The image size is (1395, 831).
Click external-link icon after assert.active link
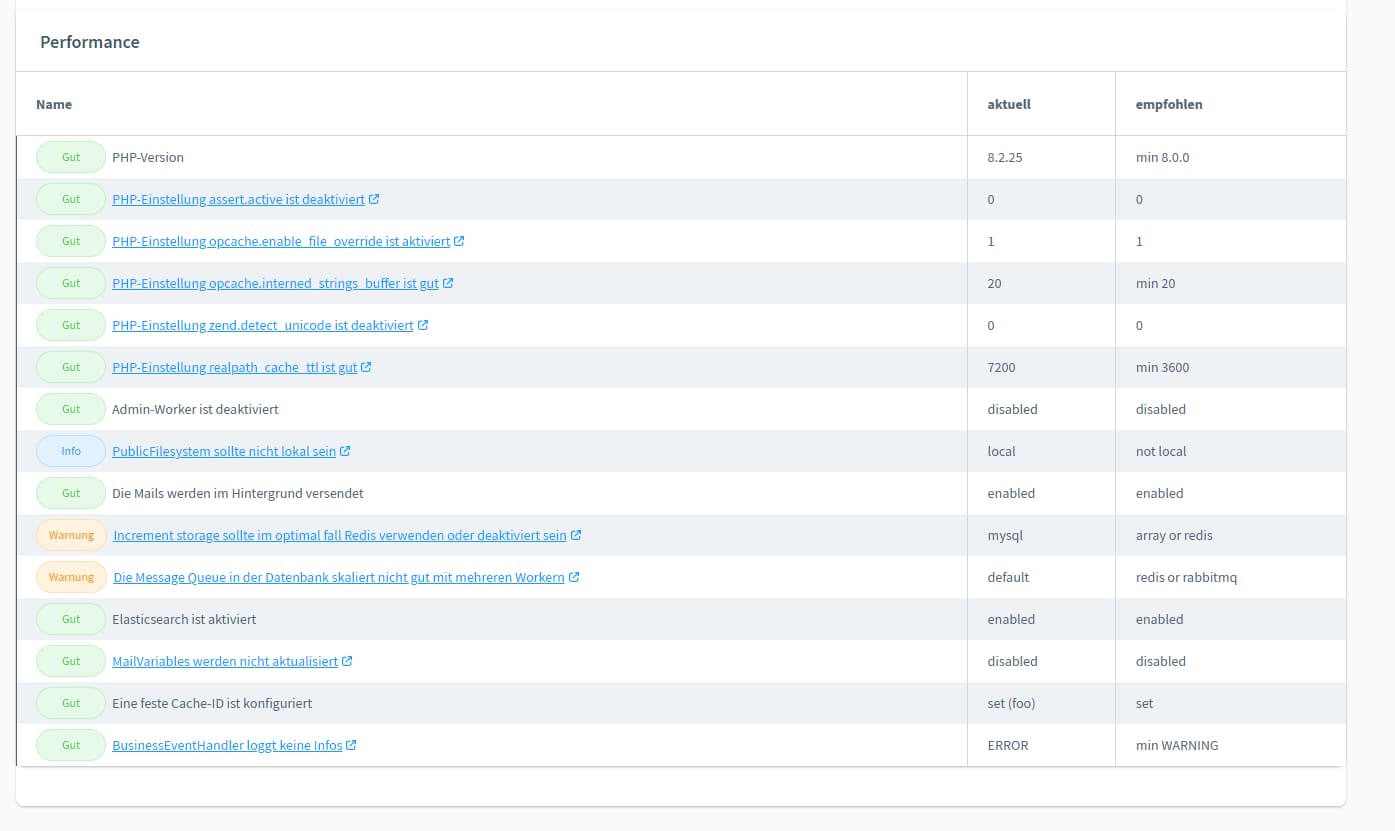pos(374,199)
